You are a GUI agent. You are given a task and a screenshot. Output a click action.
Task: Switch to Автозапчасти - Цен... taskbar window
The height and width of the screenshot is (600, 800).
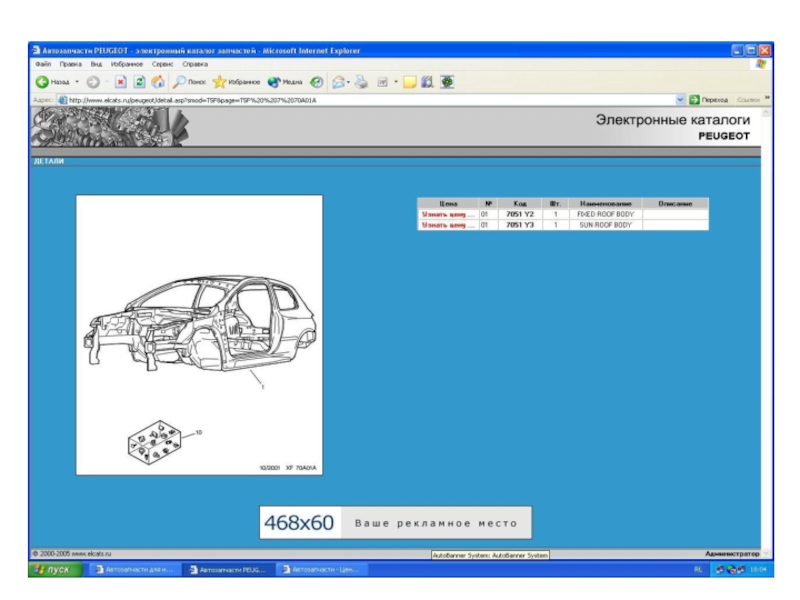point(321,569)
